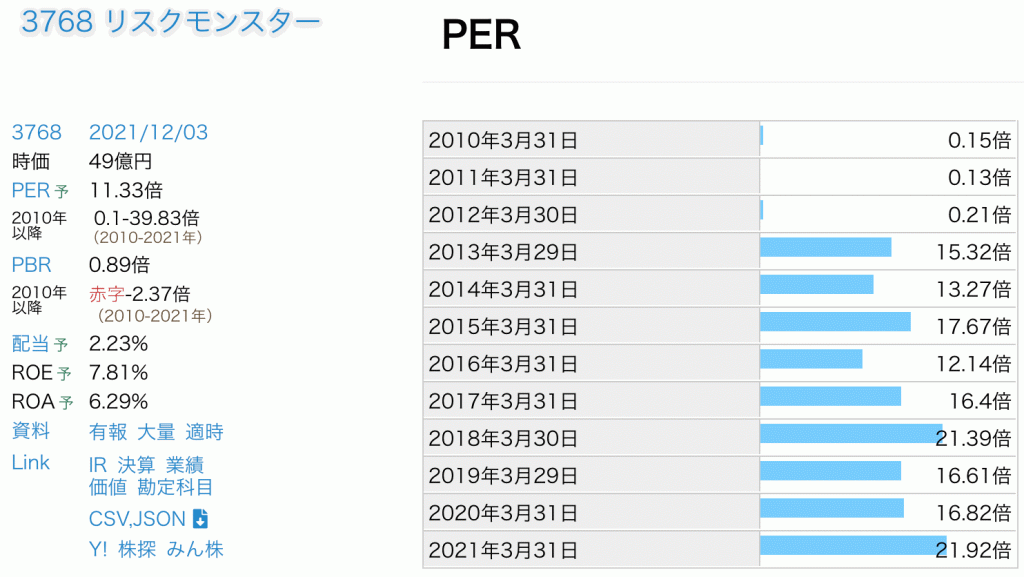Image resolution: width=1024 pixels, height=577 pixels.
Task: Open the 有報 documents link
Action: (x=108, y=432)
